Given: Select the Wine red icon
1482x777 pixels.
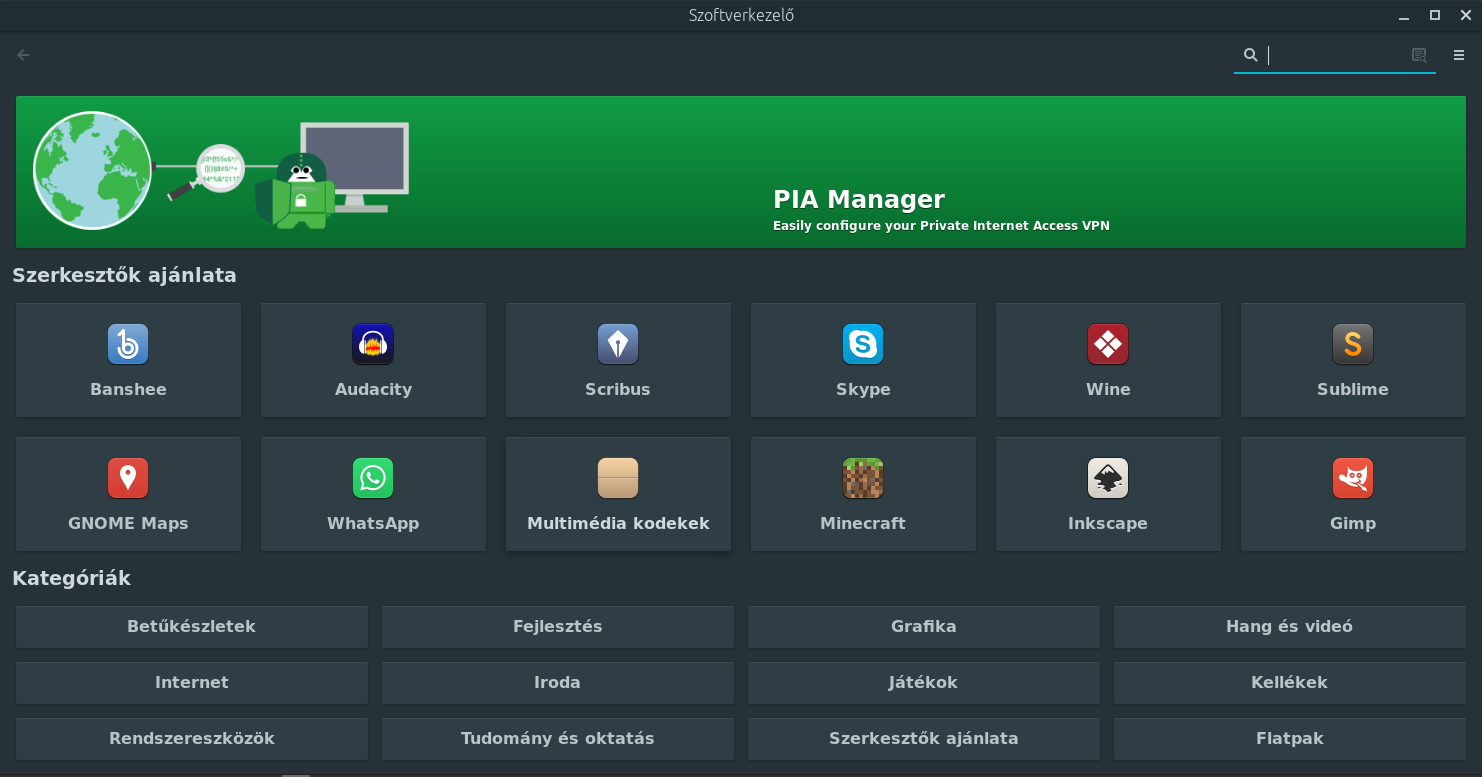Looking at the screenshot, I should [x=1108, y=344].
